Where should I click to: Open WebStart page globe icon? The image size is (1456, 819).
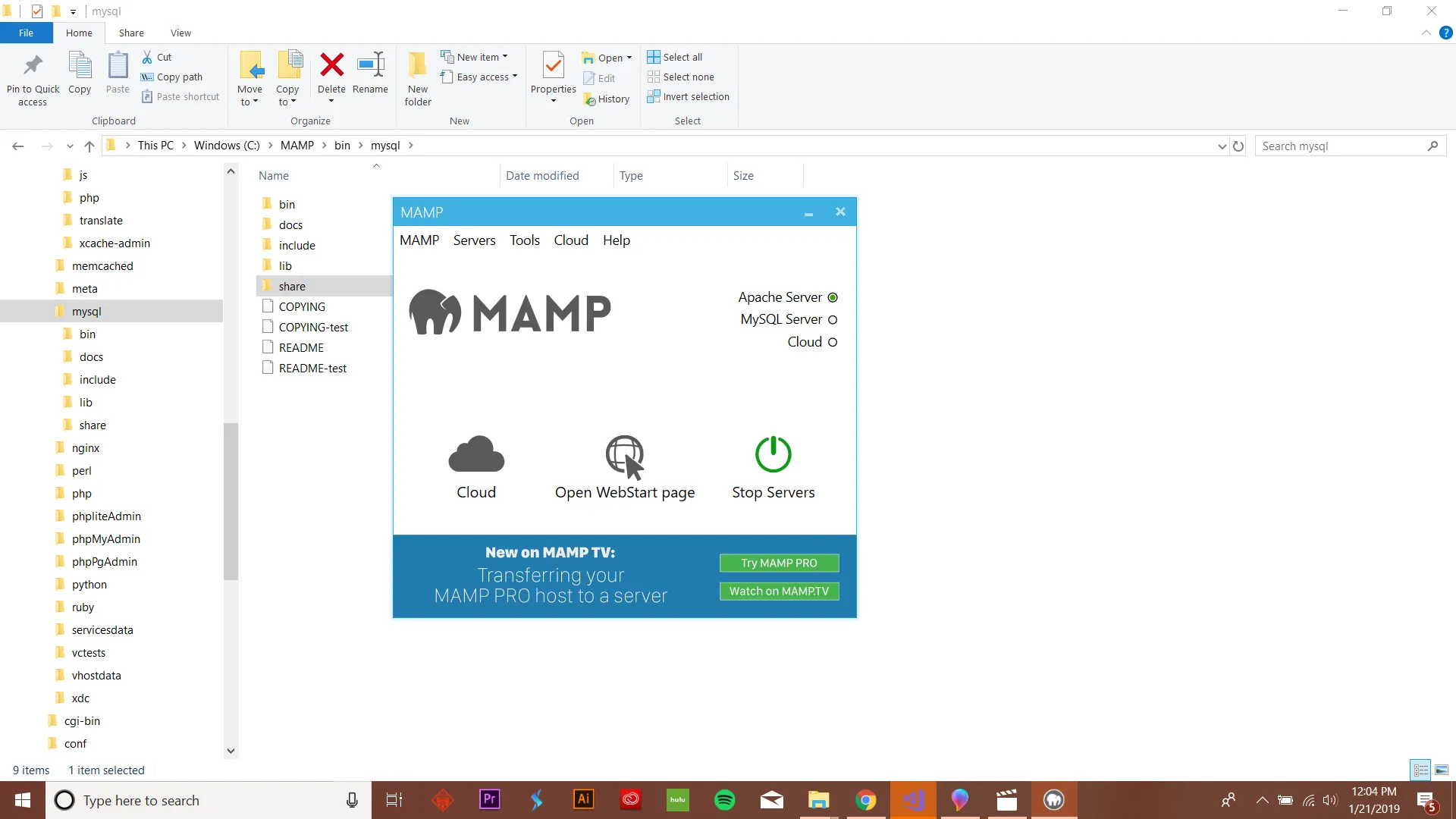pyautogui.click(x=624, y=456)
